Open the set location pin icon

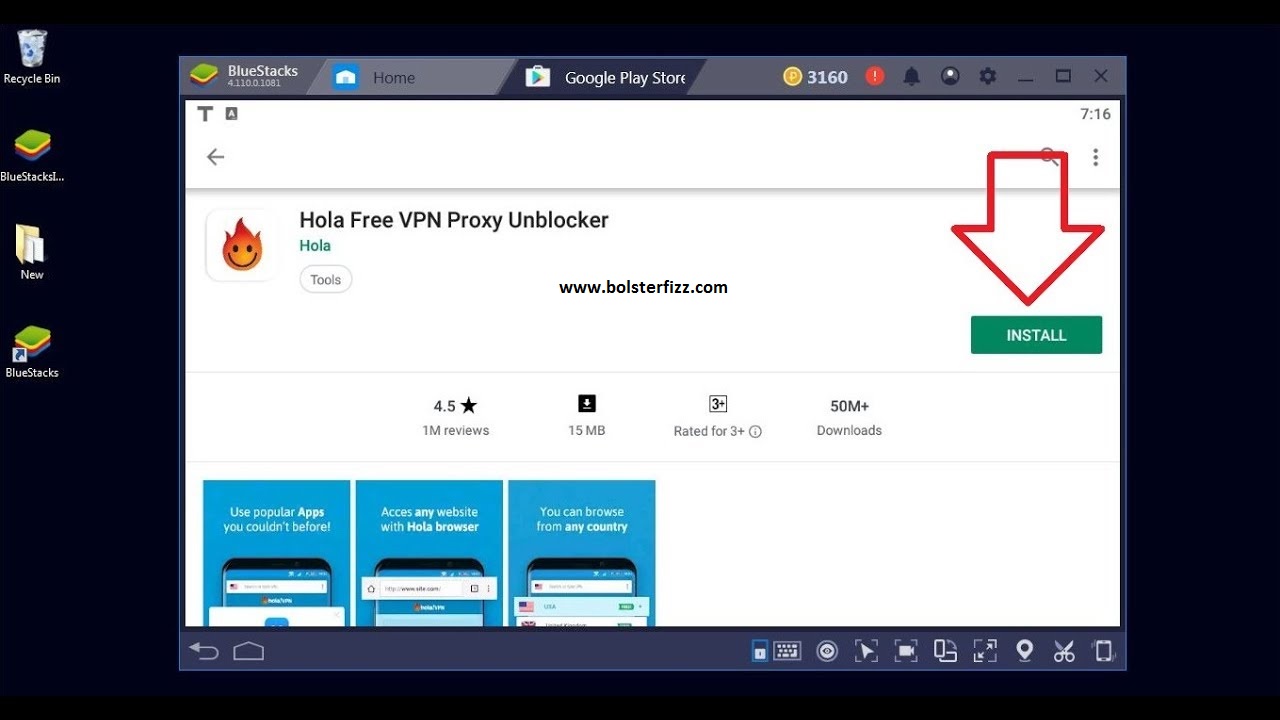(x=1024, y=651)
